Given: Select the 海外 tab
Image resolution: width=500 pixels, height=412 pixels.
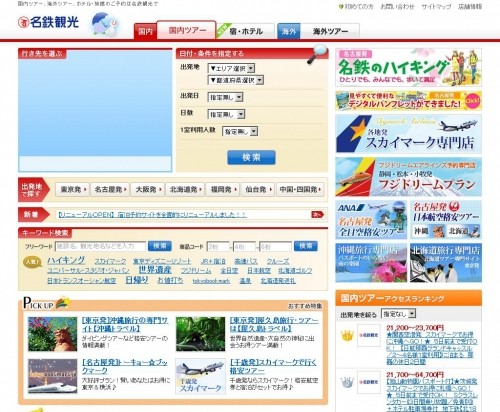Looking at the screenshot, I should [289, 31].
